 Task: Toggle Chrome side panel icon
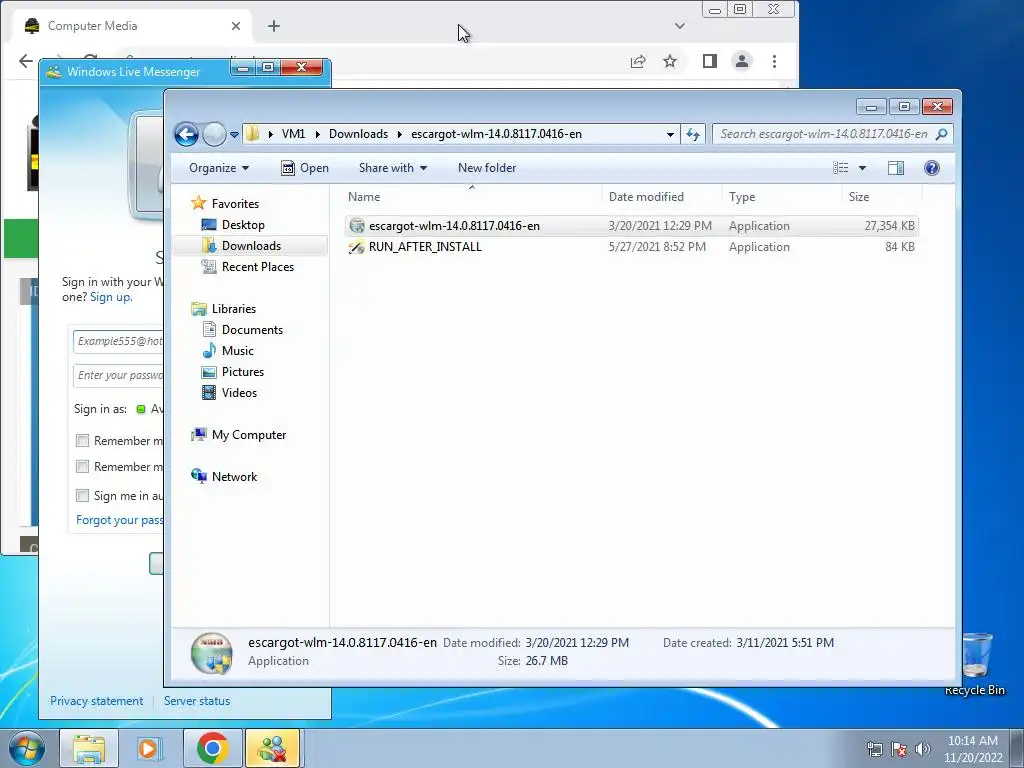pyautogui.click(x=710, y=61)
